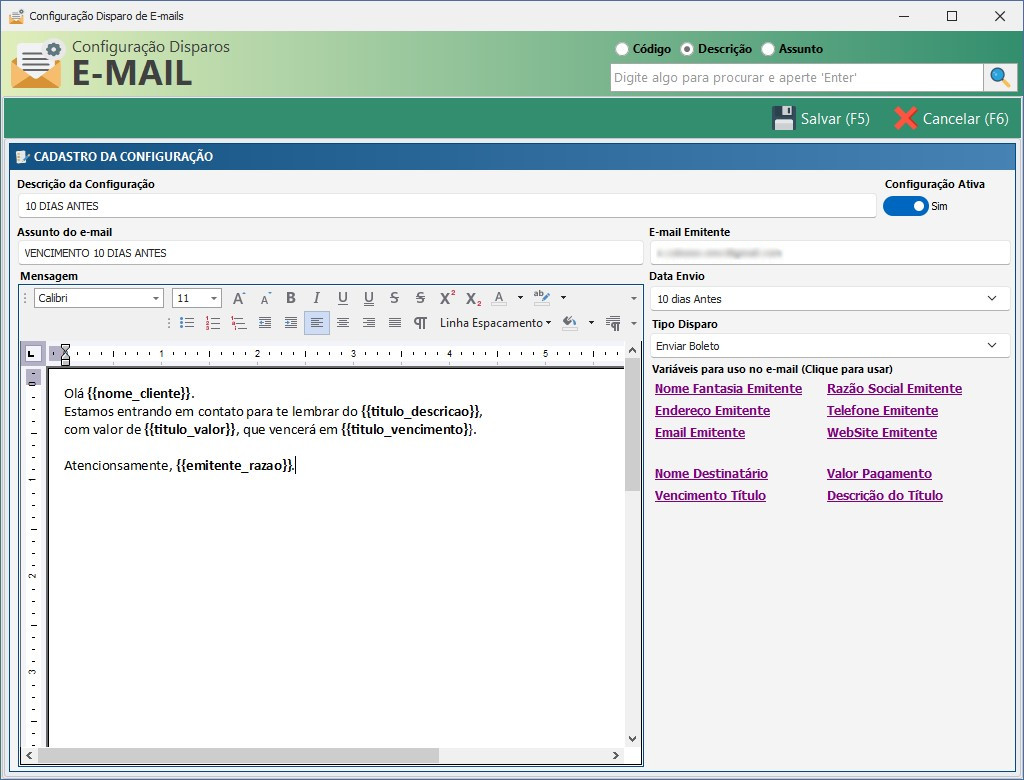Image resolution: width=1024 pixels, height=780 pixels.
Task: Open the font color picker arrow
Action: [520, 298]
